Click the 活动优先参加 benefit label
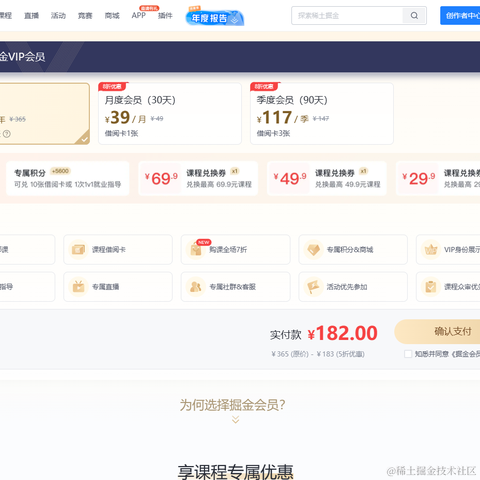The width and height of the screenshot is (480, 480). (347, 287)
